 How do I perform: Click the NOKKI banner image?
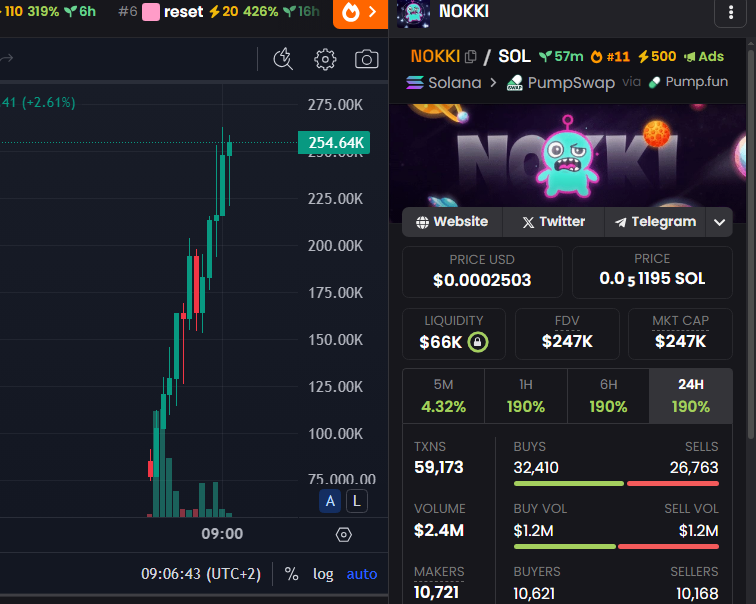(x=567, y=156)
